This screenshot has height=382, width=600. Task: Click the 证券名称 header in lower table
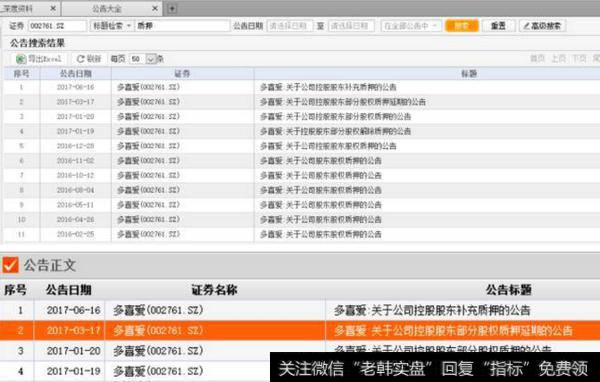click(214, 290)
